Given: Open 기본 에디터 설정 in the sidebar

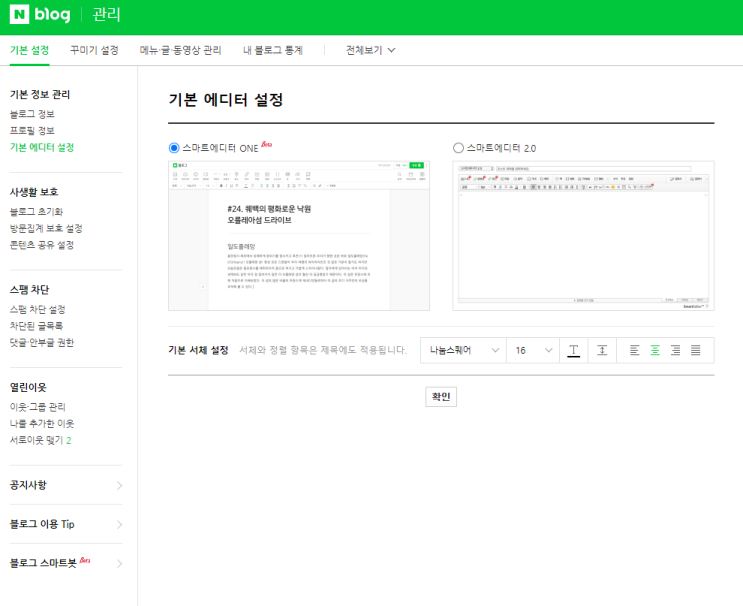Looking at the screenshot, I should (42, 147).
